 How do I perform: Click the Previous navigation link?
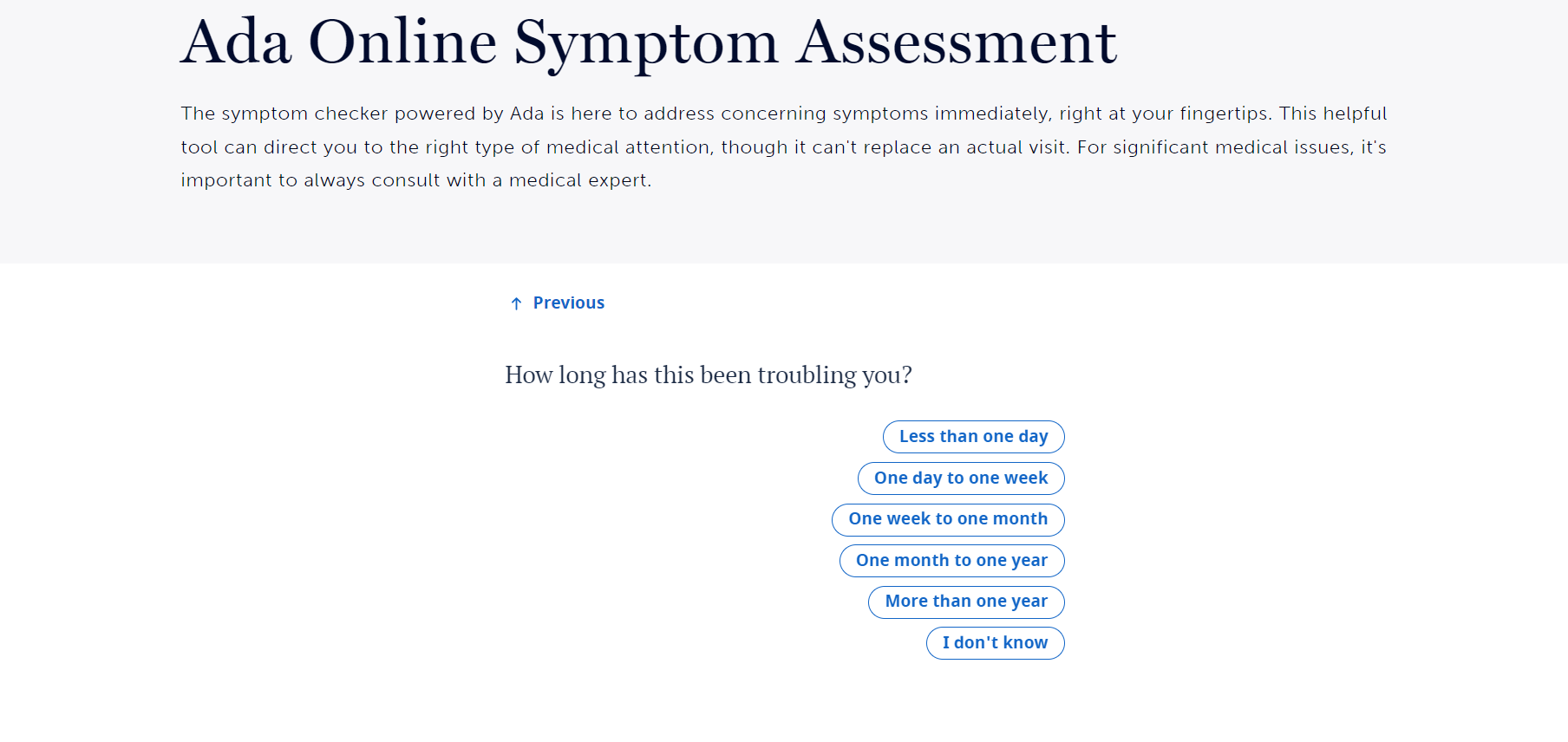point(568,303)
